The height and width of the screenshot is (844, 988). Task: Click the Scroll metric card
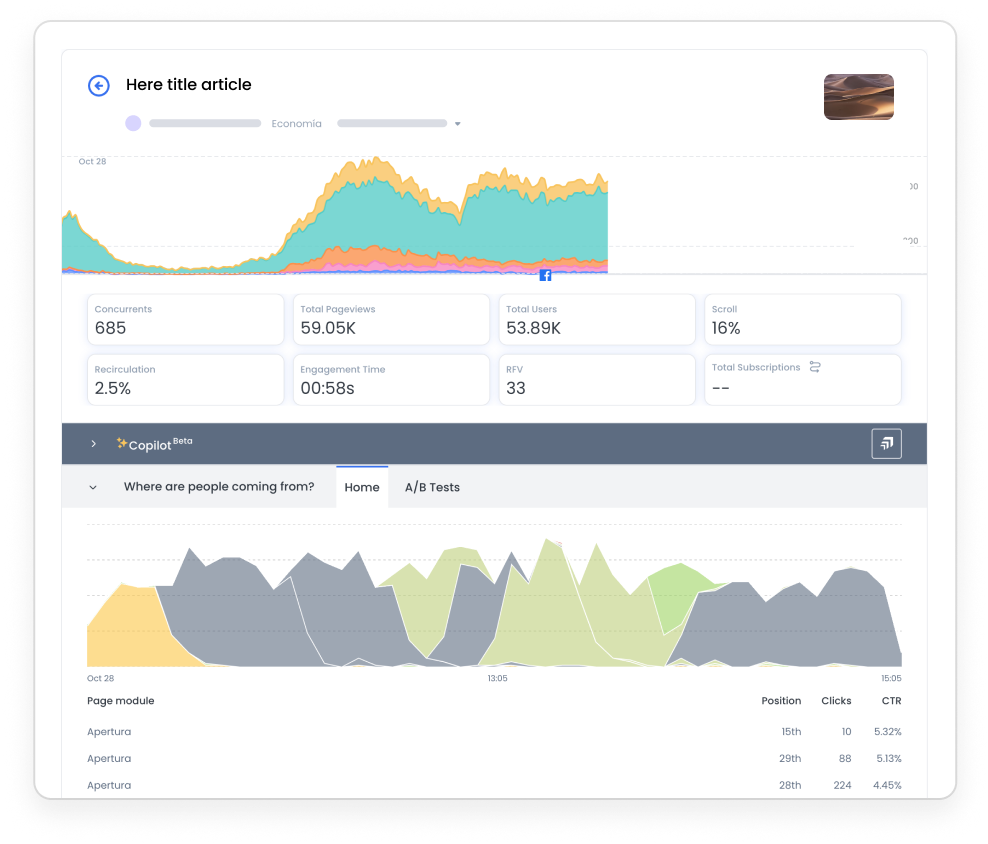click(x=802, y=320)
